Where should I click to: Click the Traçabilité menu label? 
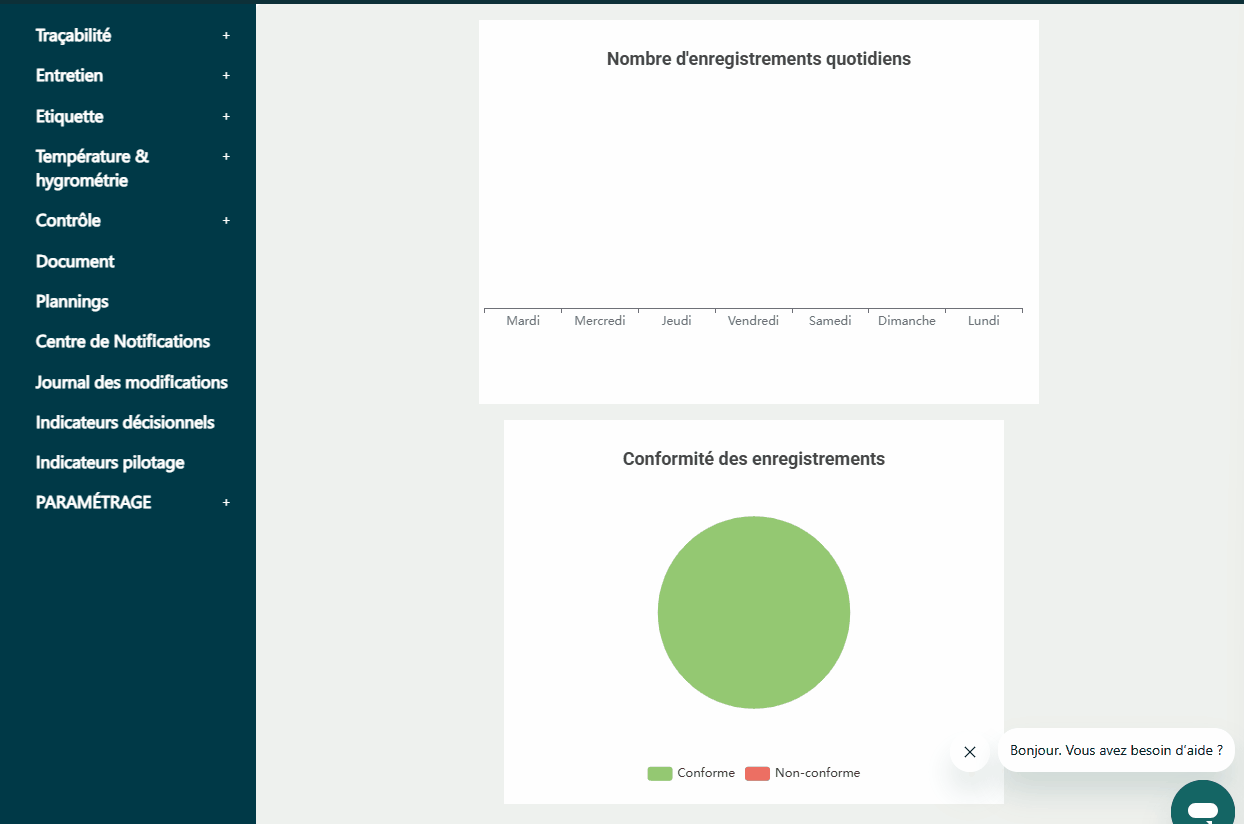pyautogui.click(x=73, y=36)
